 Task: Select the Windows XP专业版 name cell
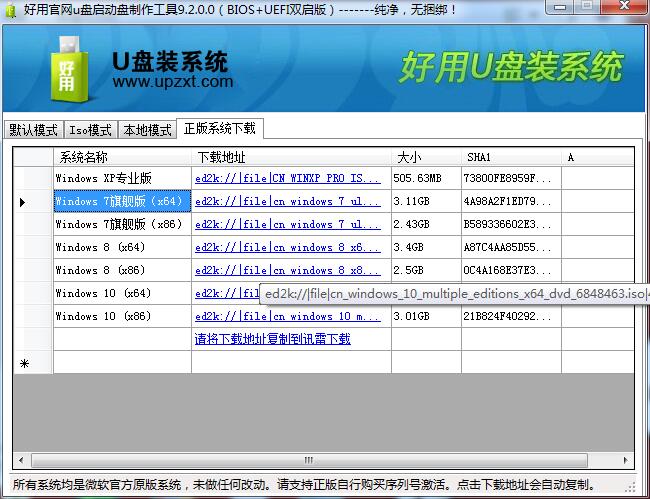(122, 178)
